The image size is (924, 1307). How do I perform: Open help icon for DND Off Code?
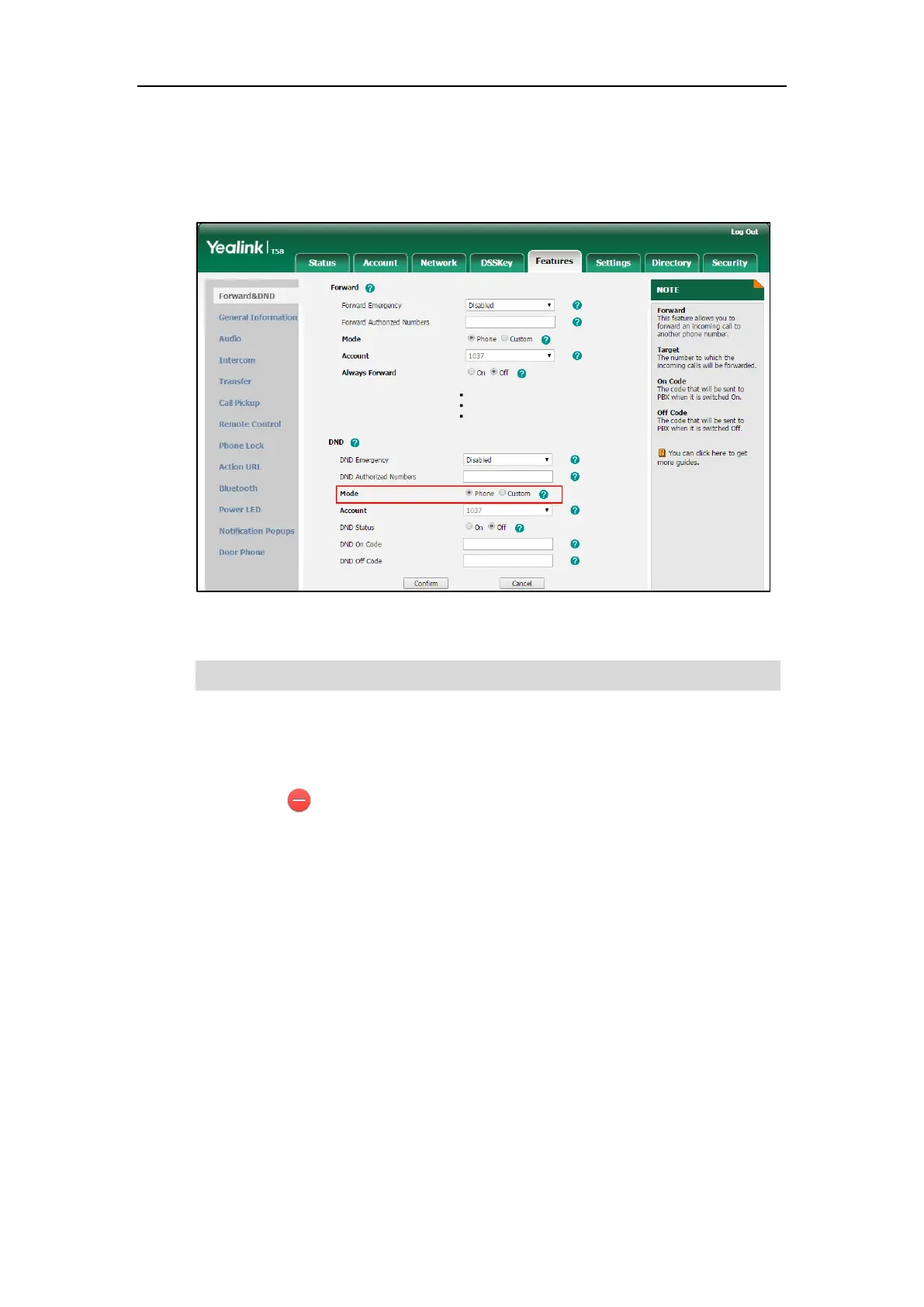point(575,561)
